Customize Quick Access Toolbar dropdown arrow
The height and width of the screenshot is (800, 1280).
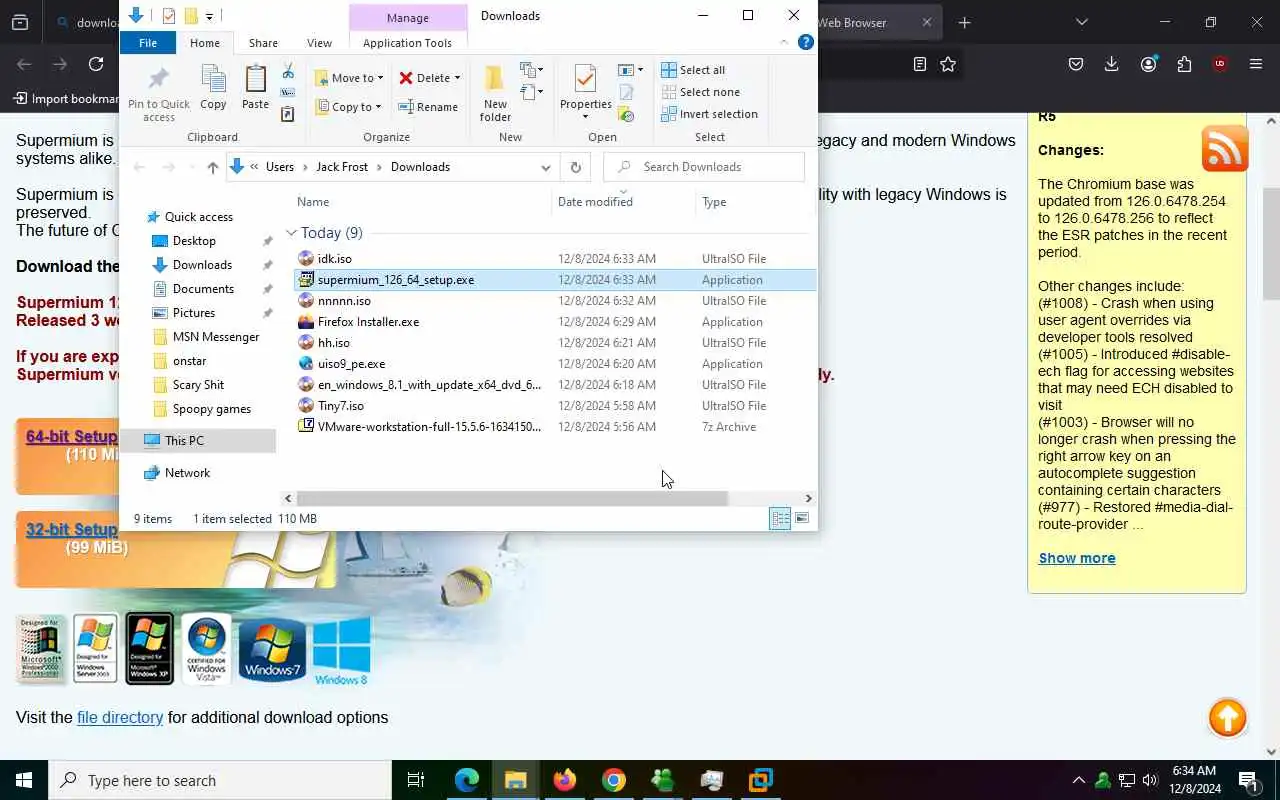point(209,15)
